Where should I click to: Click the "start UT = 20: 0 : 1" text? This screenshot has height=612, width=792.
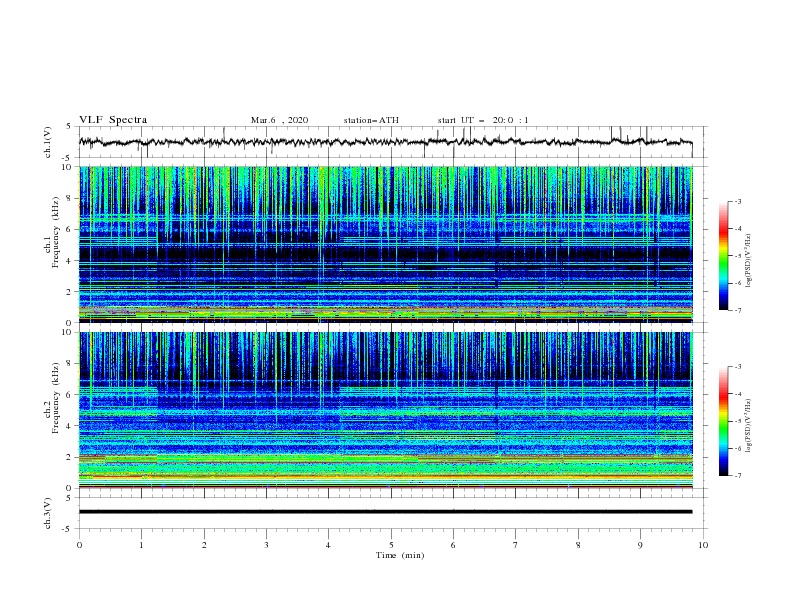click(x=483, y=120)
